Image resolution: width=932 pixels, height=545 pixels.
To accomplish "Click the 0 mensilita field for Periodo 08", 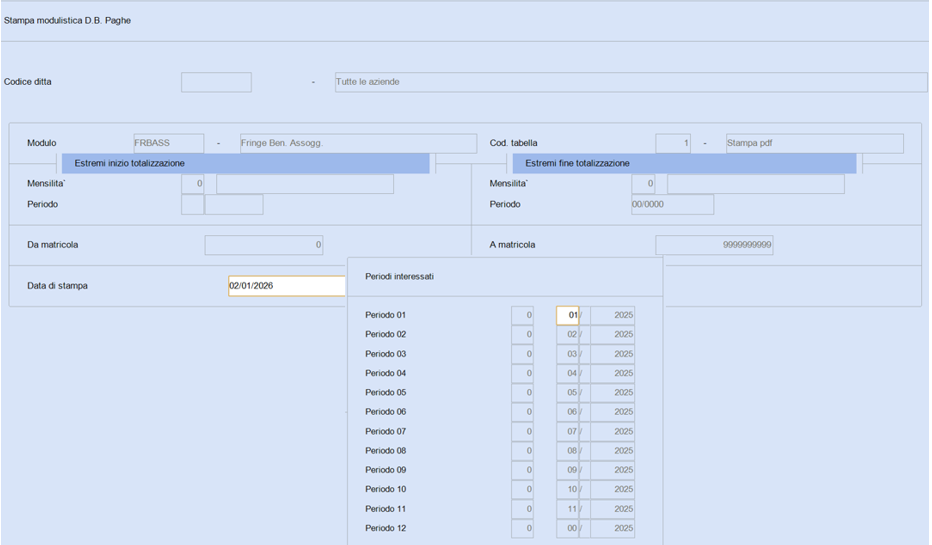I will tap(522, 451).
